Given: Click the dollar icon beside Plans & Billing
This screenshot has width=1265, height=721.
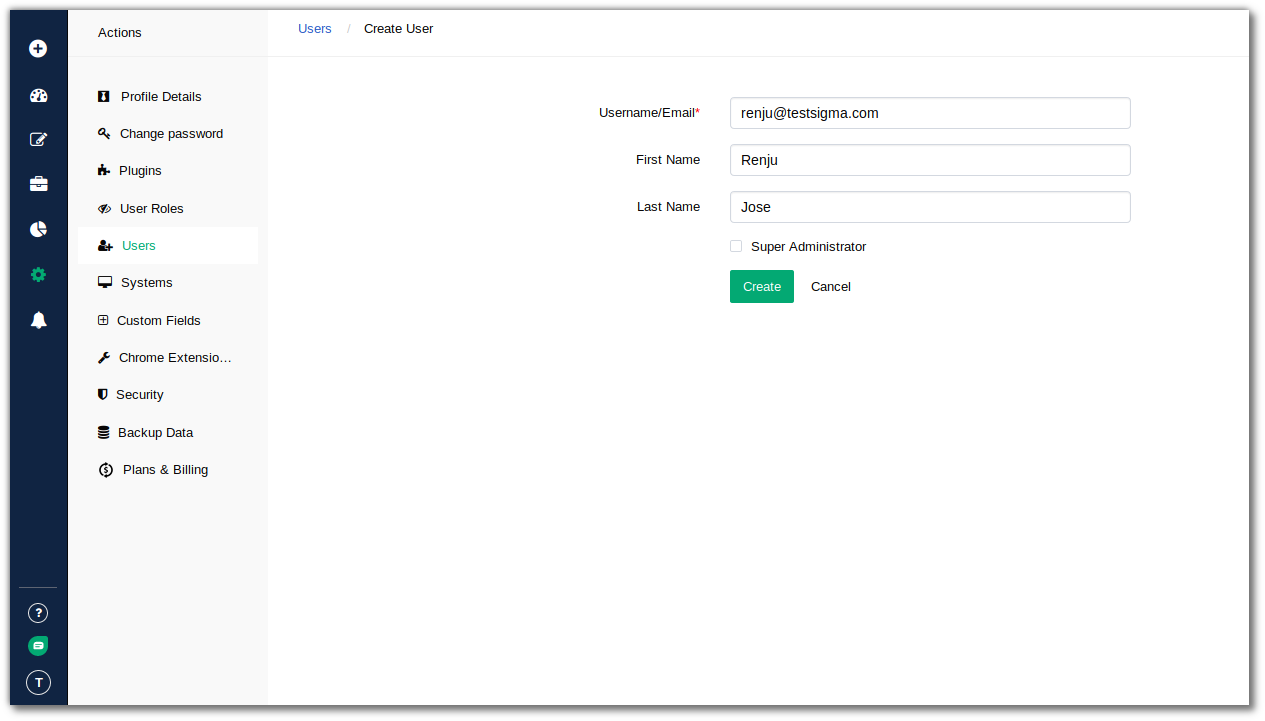Looking at the screenshot, I should tap(106, 470).
